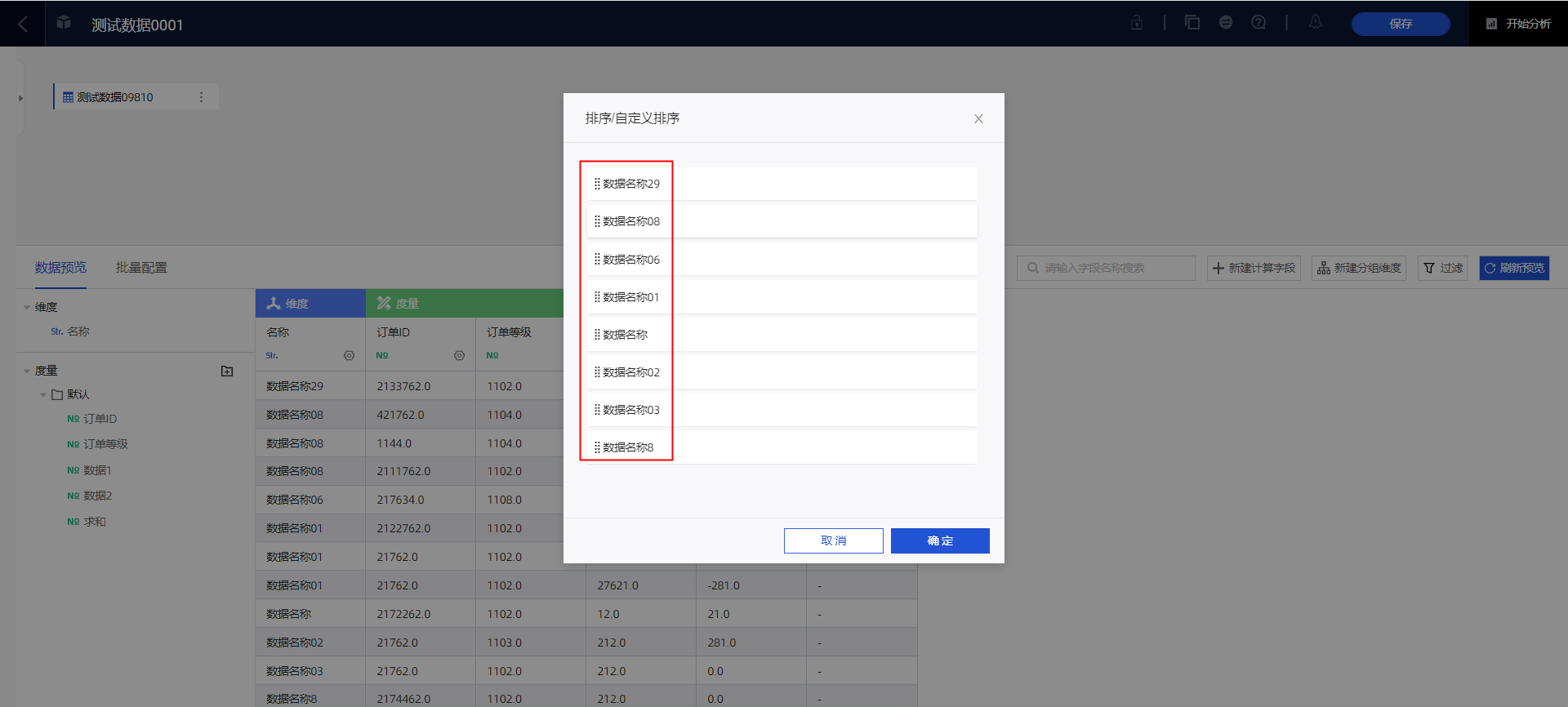Collapse the 维度 tree section

click(27, 308)
